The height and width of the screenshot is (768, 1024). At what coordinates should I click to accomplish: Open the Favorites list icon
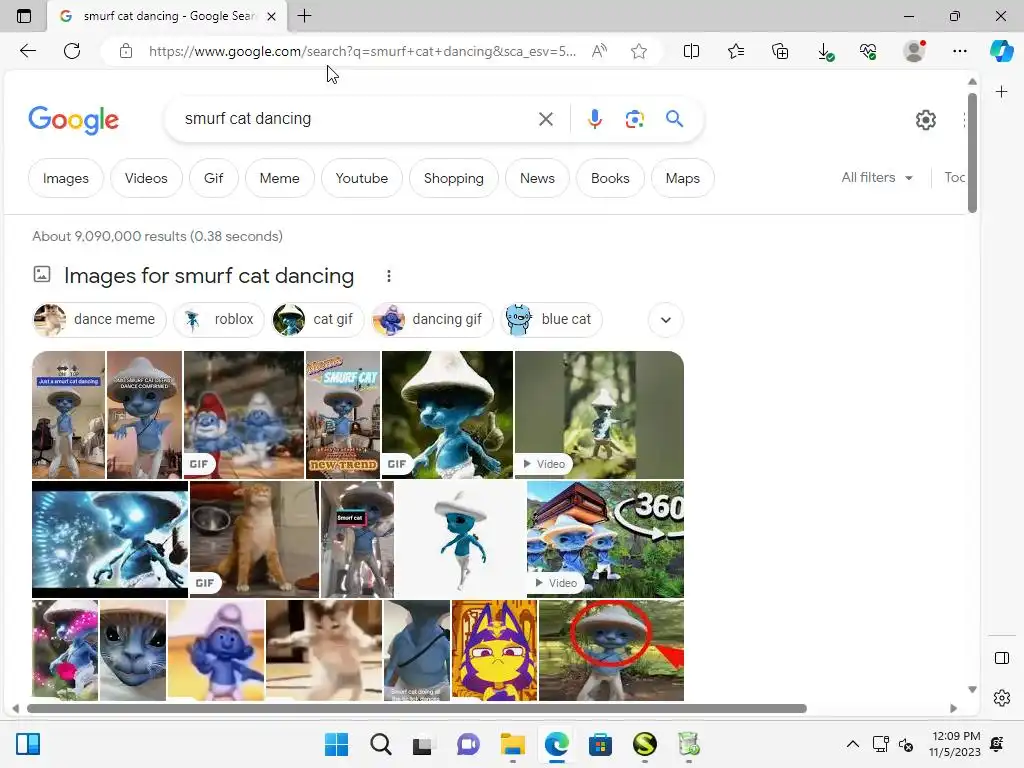pyautogui.click(x=736, y=51)
